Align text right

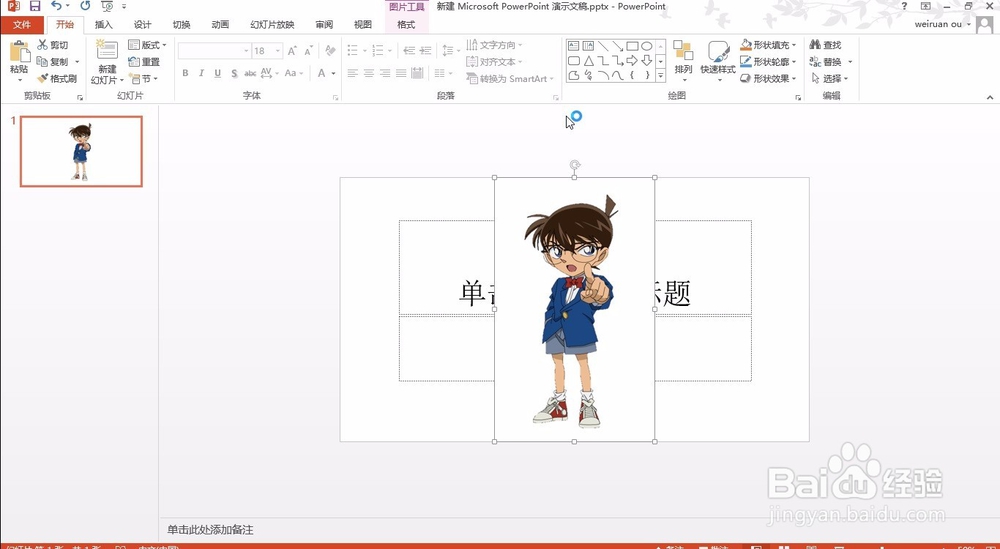[x=385, y=73]
